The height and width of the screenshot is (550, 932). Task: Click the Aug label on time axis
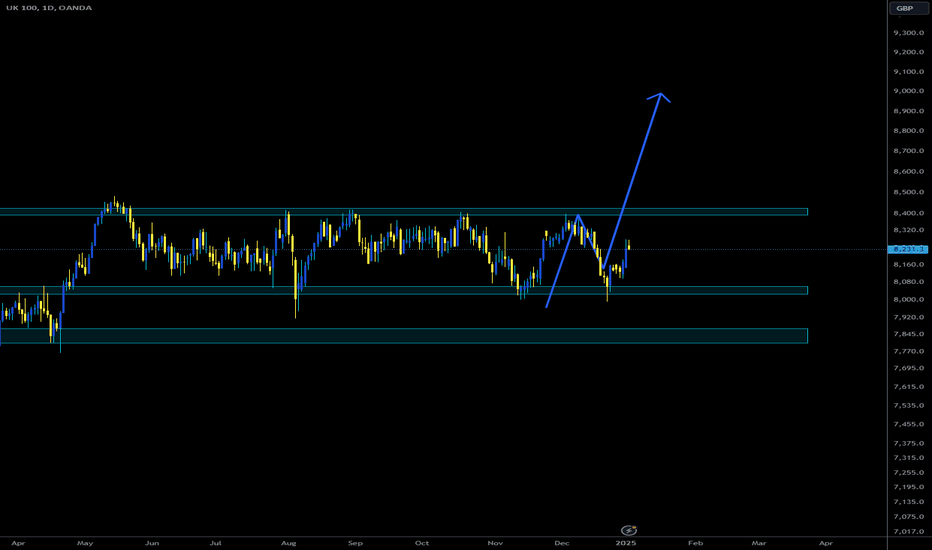[x=288, y=543]
